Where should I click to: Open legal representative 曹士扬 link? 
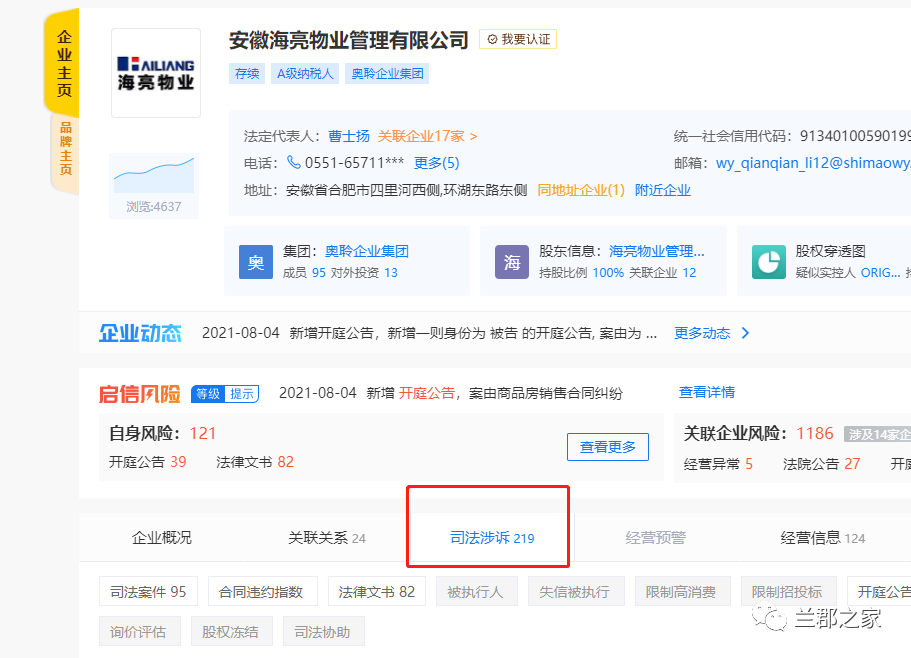click(x=349, y=136)
